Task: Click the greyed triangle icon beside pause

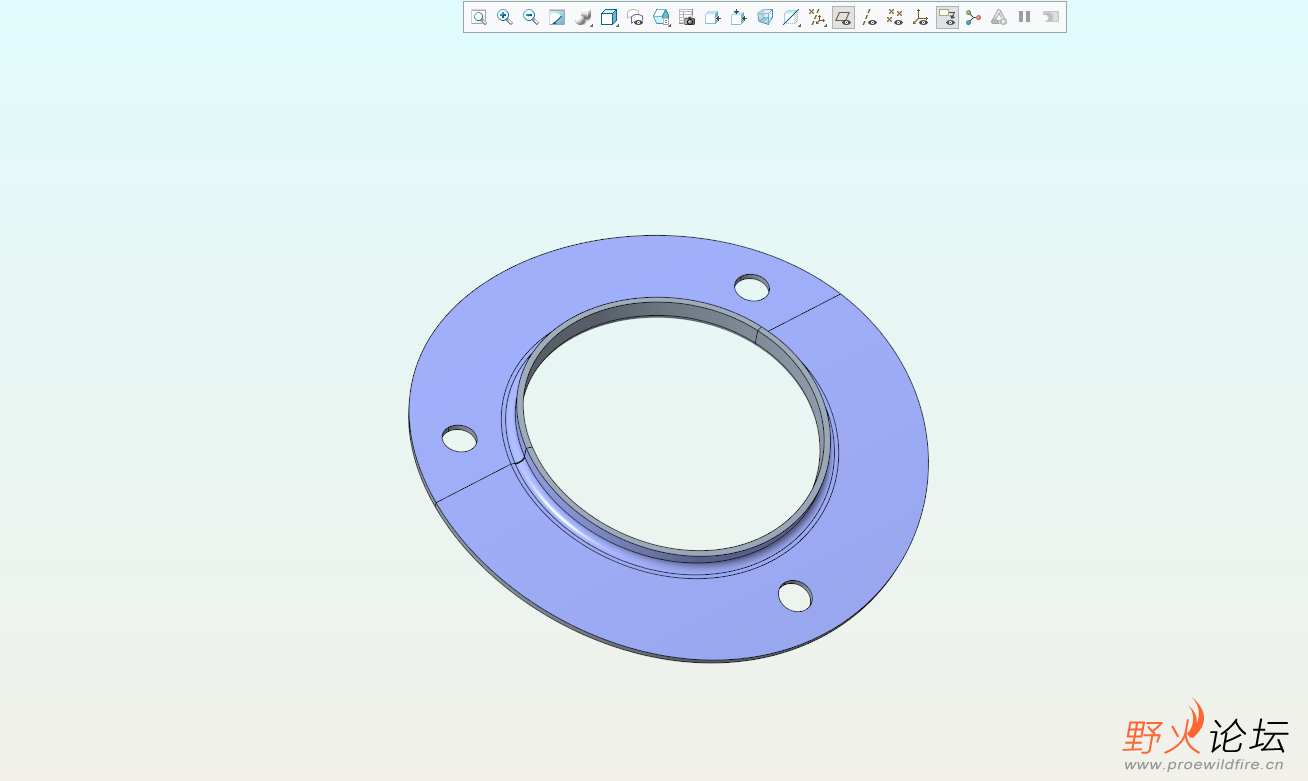Action: pos(999,17)
